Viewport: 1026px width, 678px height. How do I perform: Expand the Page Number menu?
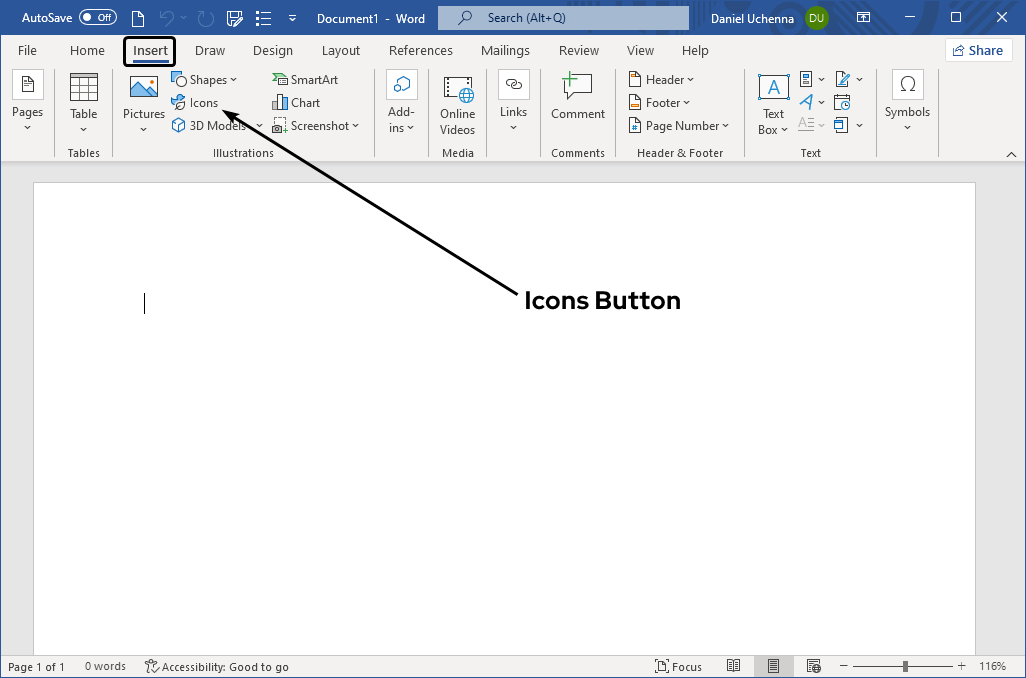coord(680,125)
